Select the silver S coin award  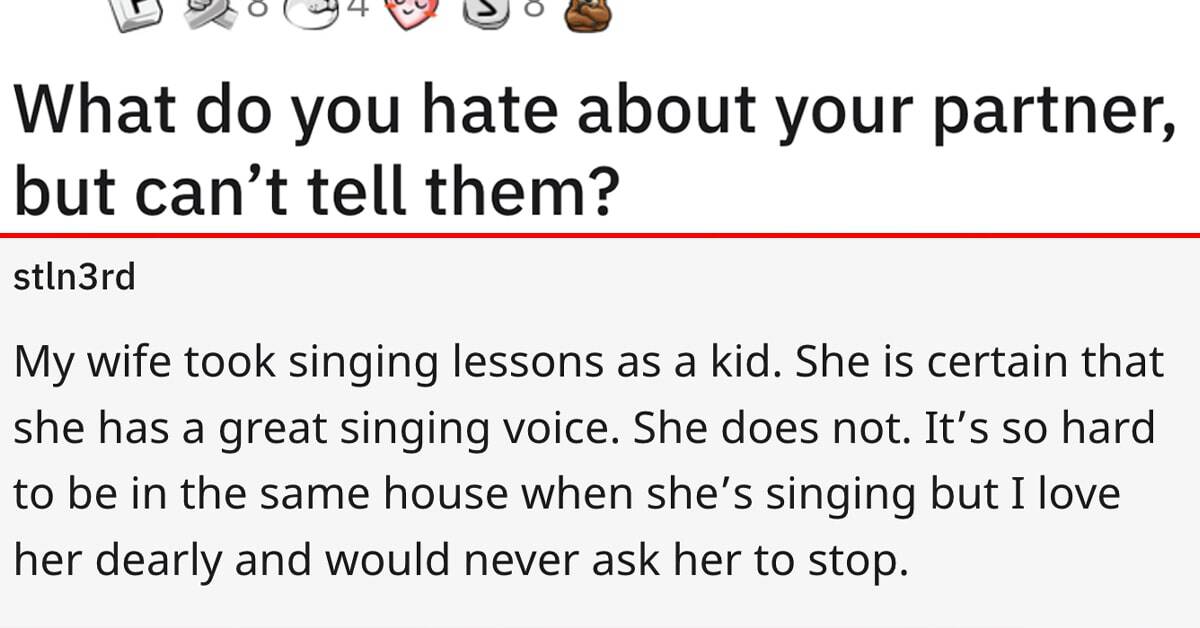click(483, 14)
